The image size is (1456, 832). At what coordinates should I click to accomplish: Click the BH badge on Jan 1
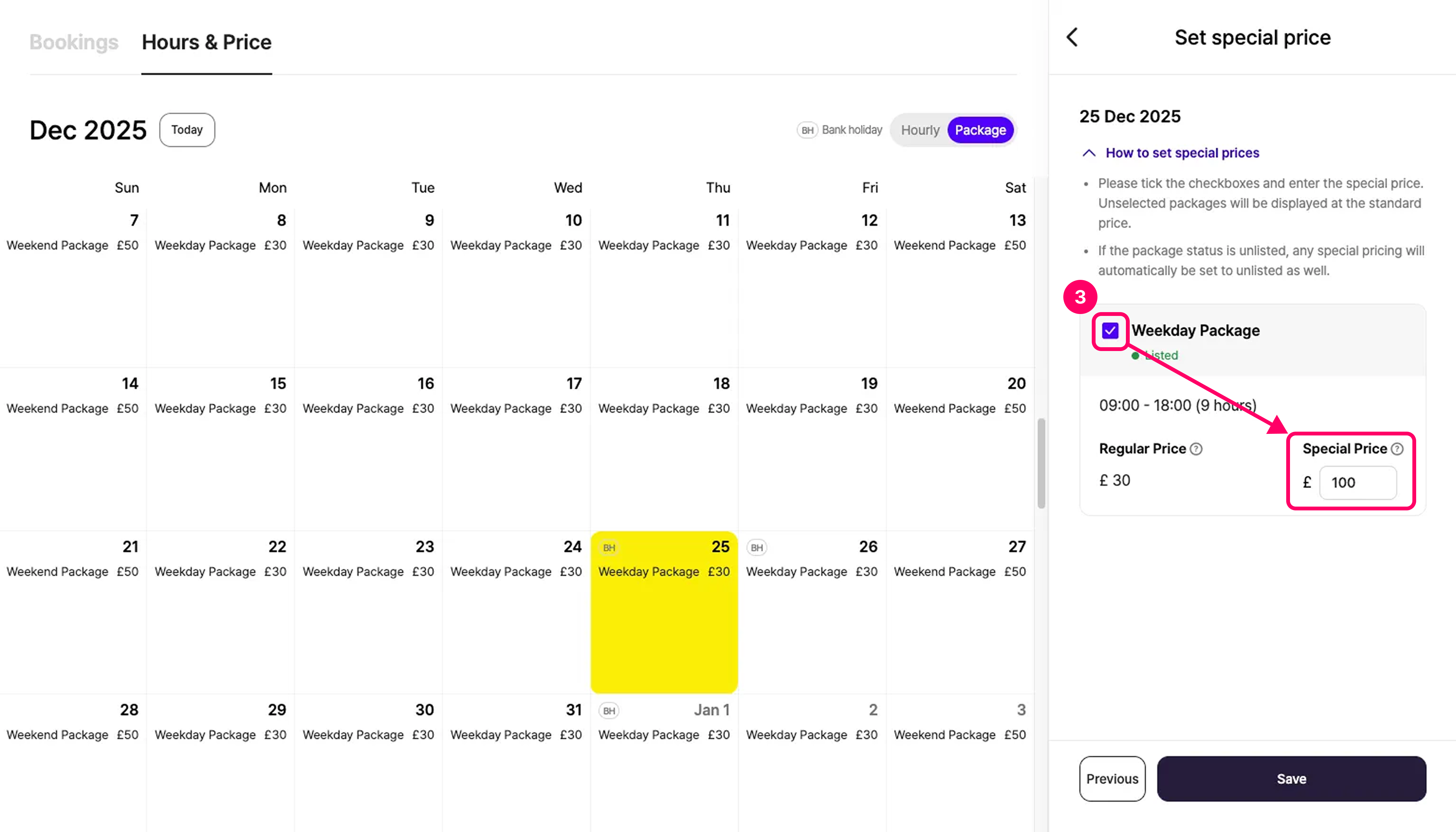coord(609,710)
